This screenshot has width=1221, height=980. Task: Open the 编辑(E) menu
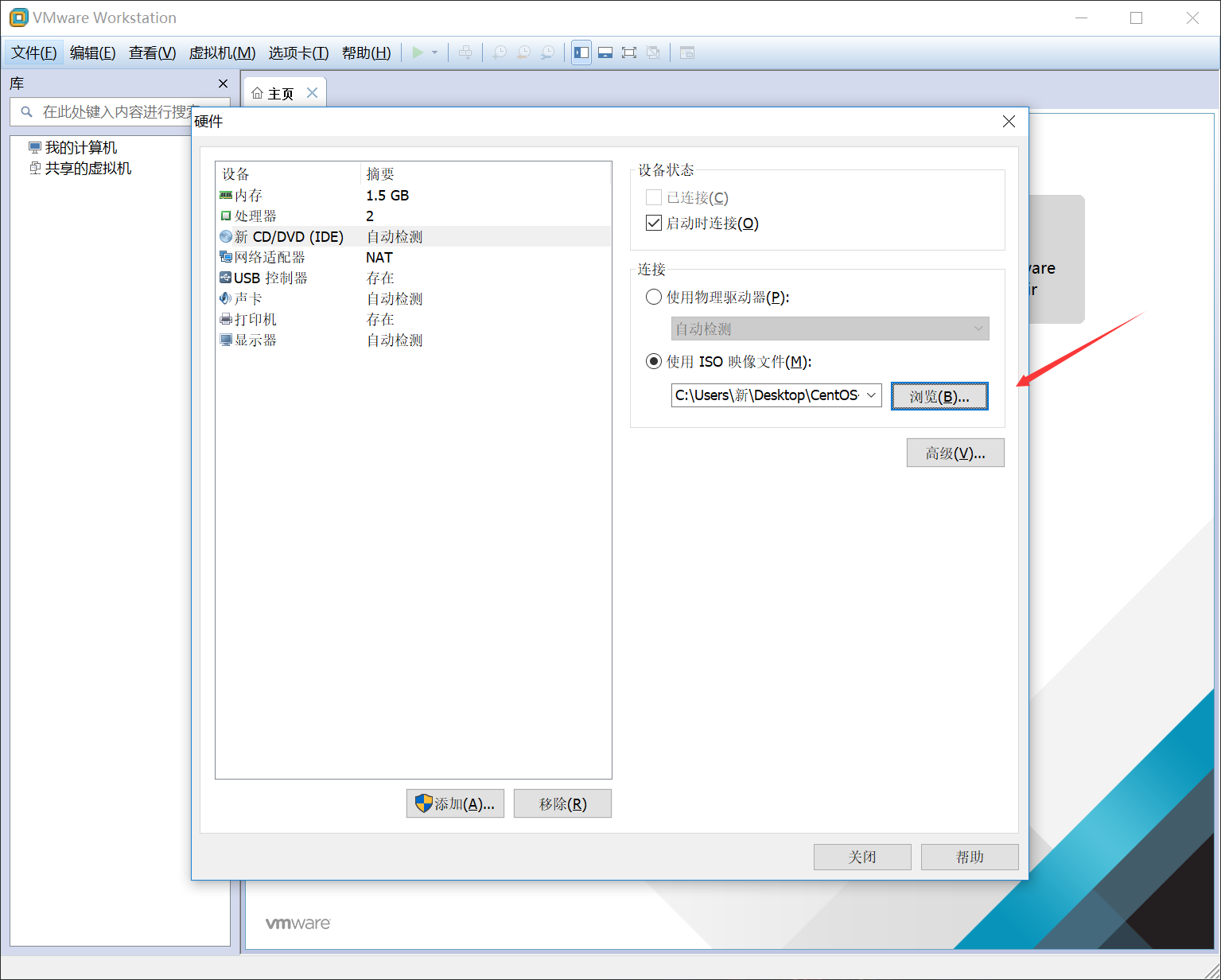click(x=93, y=52)
